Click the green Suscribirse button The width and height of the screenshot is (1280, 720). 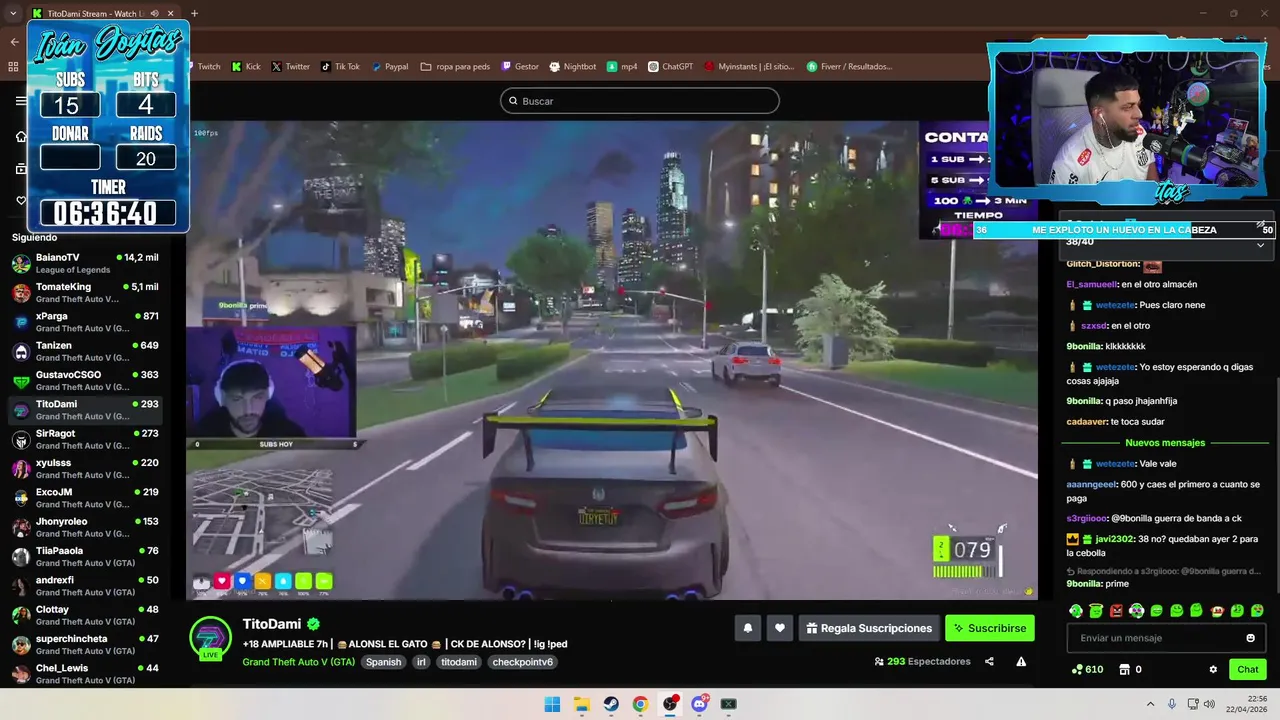(x=990, y=628)
